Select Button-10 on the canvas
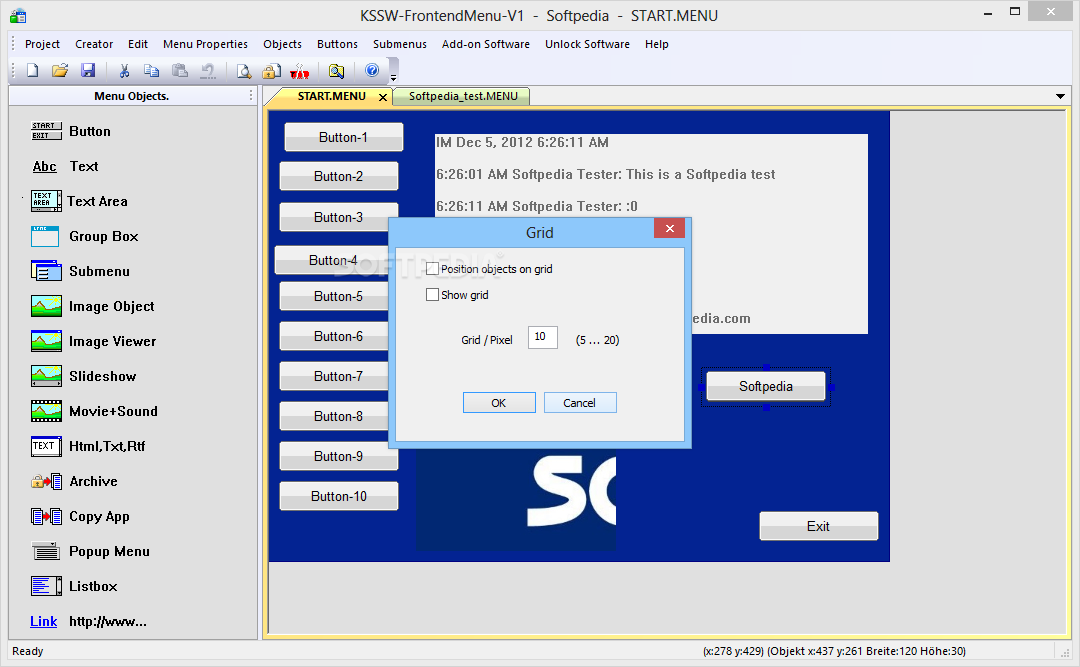 tap(338, 496)
